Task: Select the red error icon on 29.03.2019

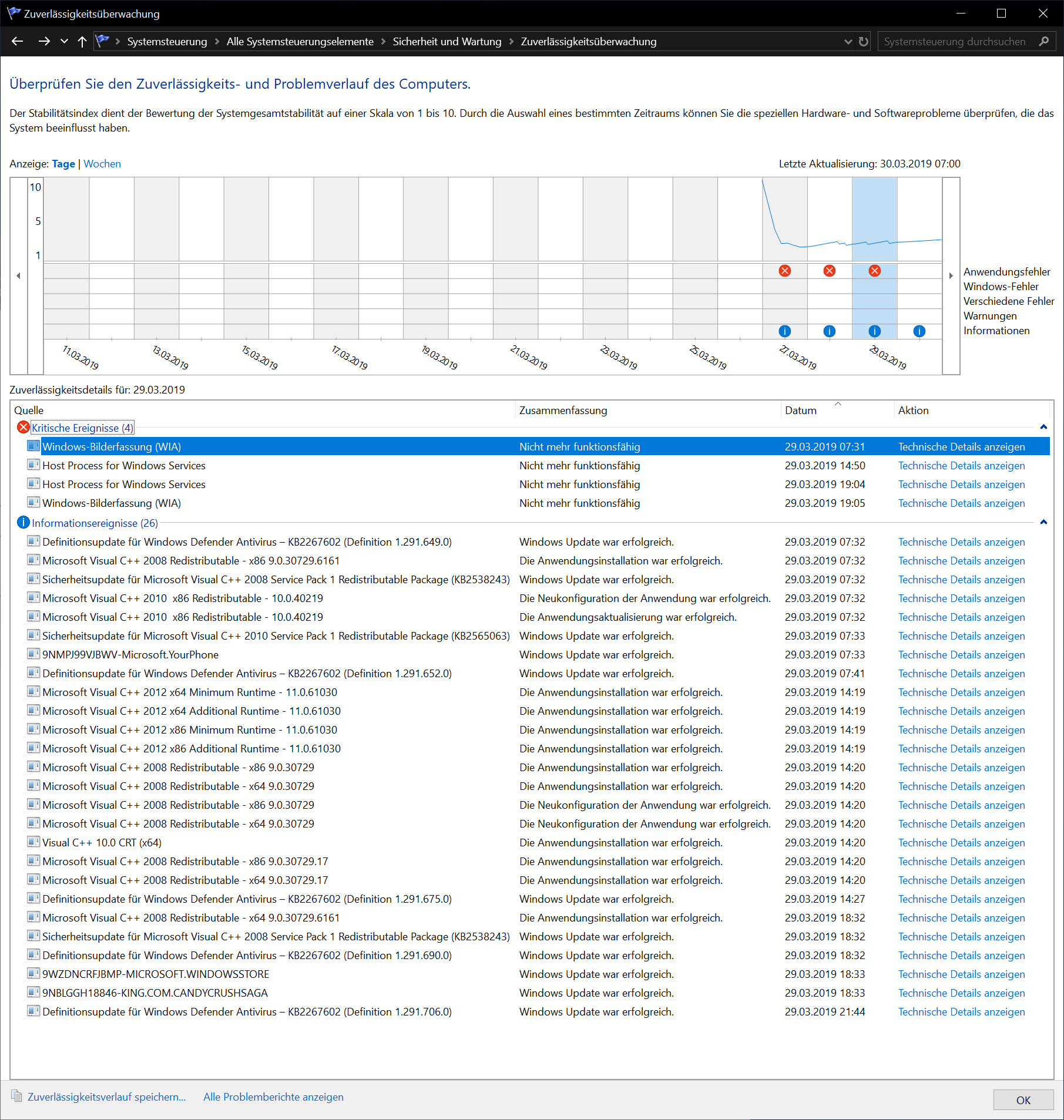Action: pyautogui.click(x=875, y=271)
